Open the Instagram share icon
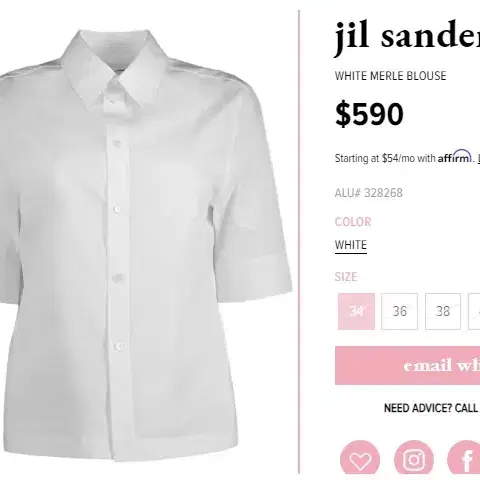This screenshot has width=480, height=480. click(x=414, y=460)
